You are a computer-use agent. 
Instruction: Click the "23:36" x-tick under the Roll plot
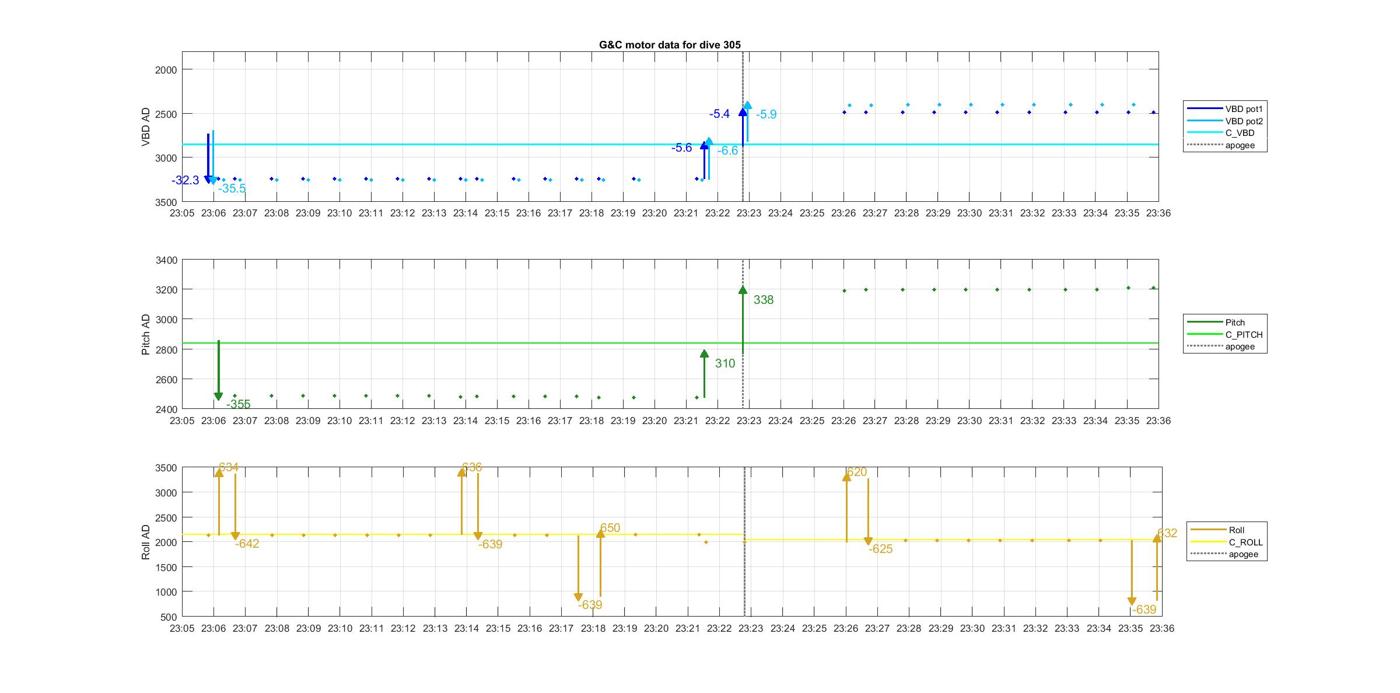(x=1160, y=629)
